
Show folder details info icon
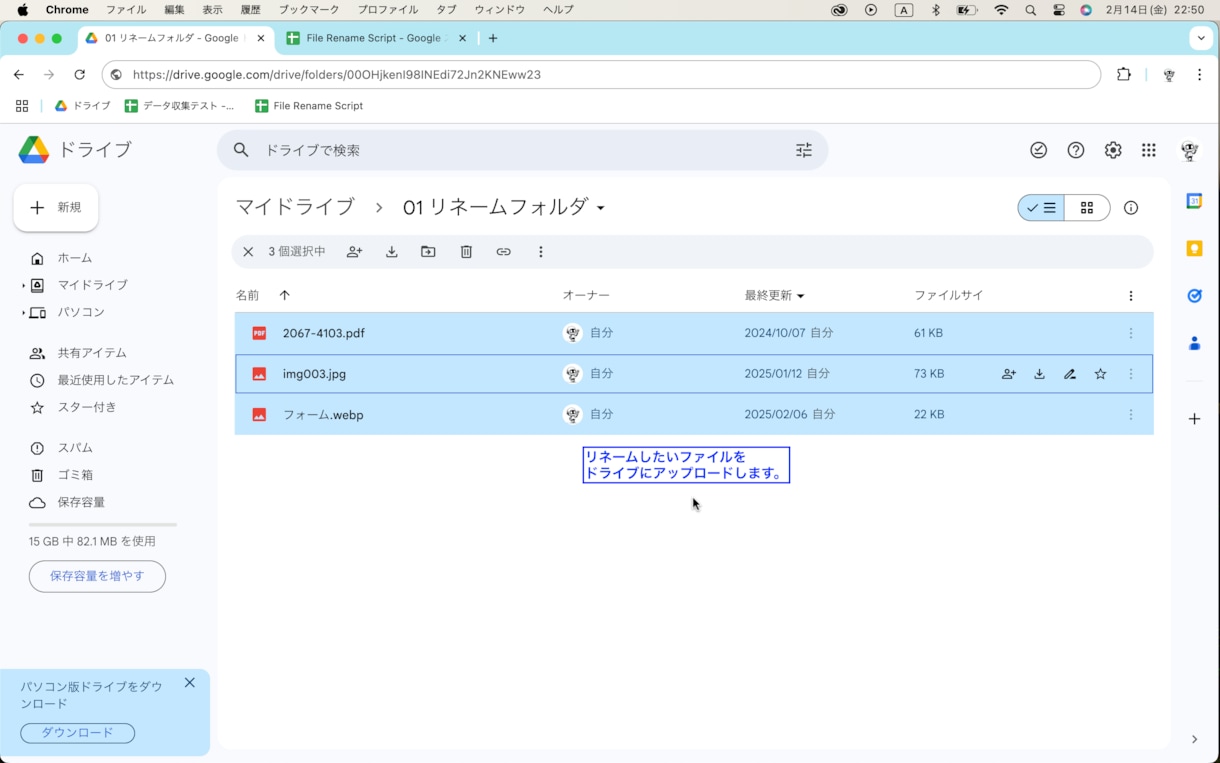pos(1131,208)
